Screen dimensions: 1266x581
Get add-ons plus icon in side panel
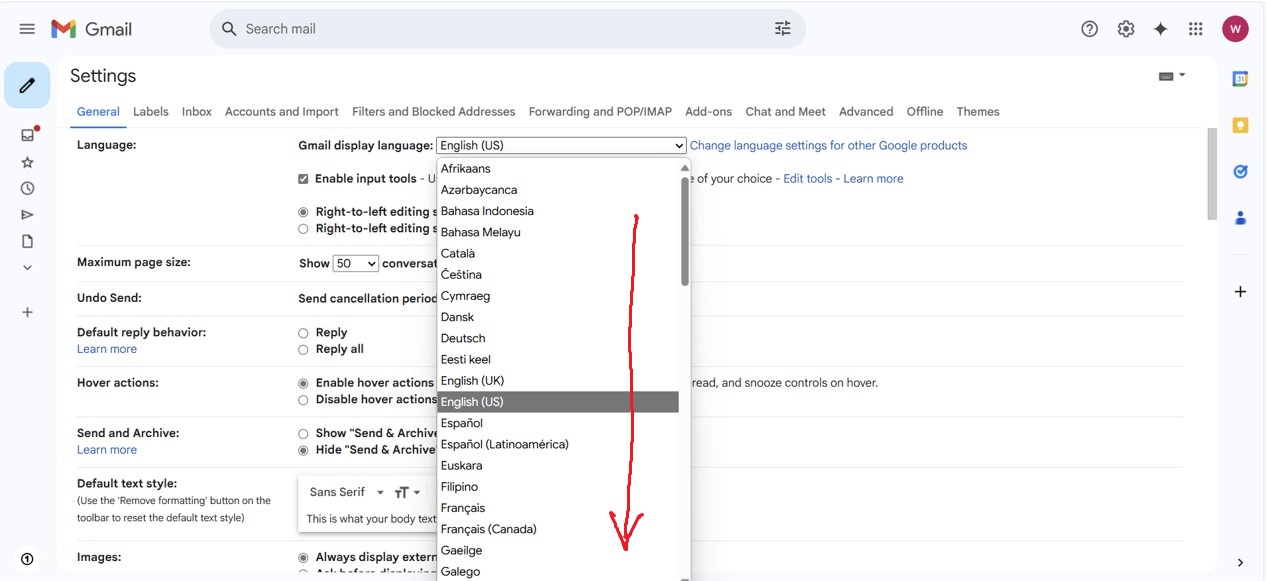tap(1241, 292)
